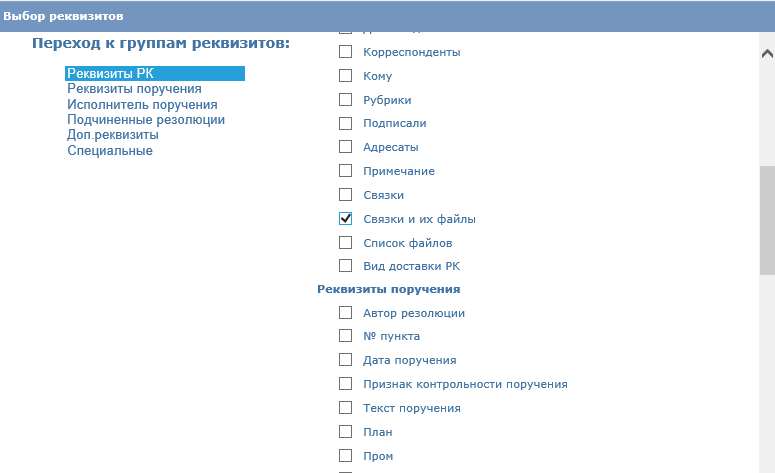
Task: Select the Список файлов checkbox
Action: pyautogui.click(x=345, y=243)
